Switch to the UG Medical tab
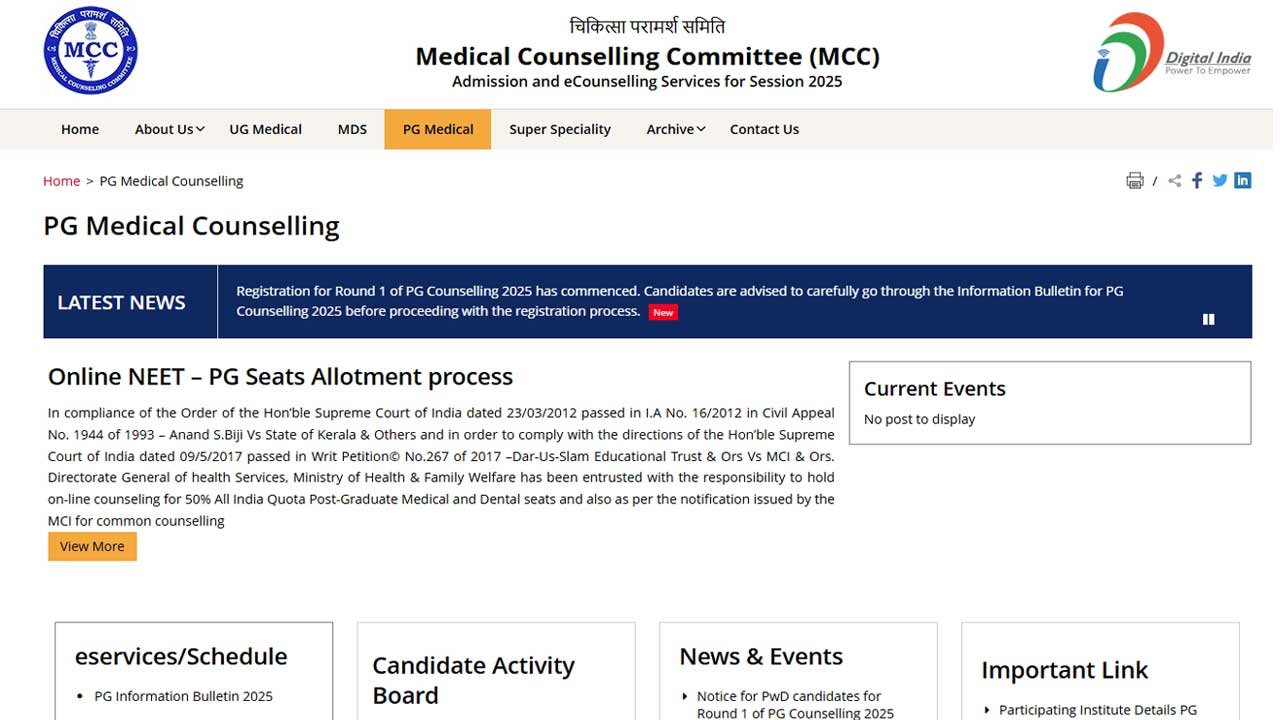The height and width of the screenshot is (720, 1280). coord(265,128)
